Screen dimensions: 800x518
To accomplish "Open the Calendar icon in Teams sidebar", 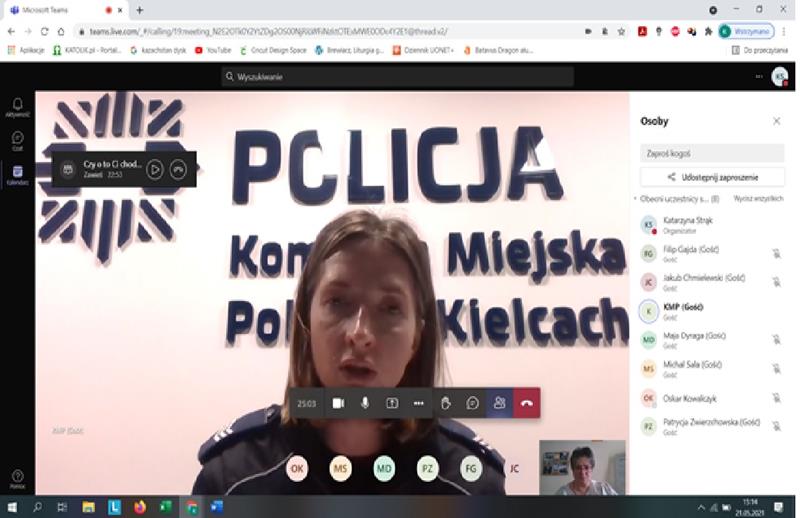I will [17, 175].
